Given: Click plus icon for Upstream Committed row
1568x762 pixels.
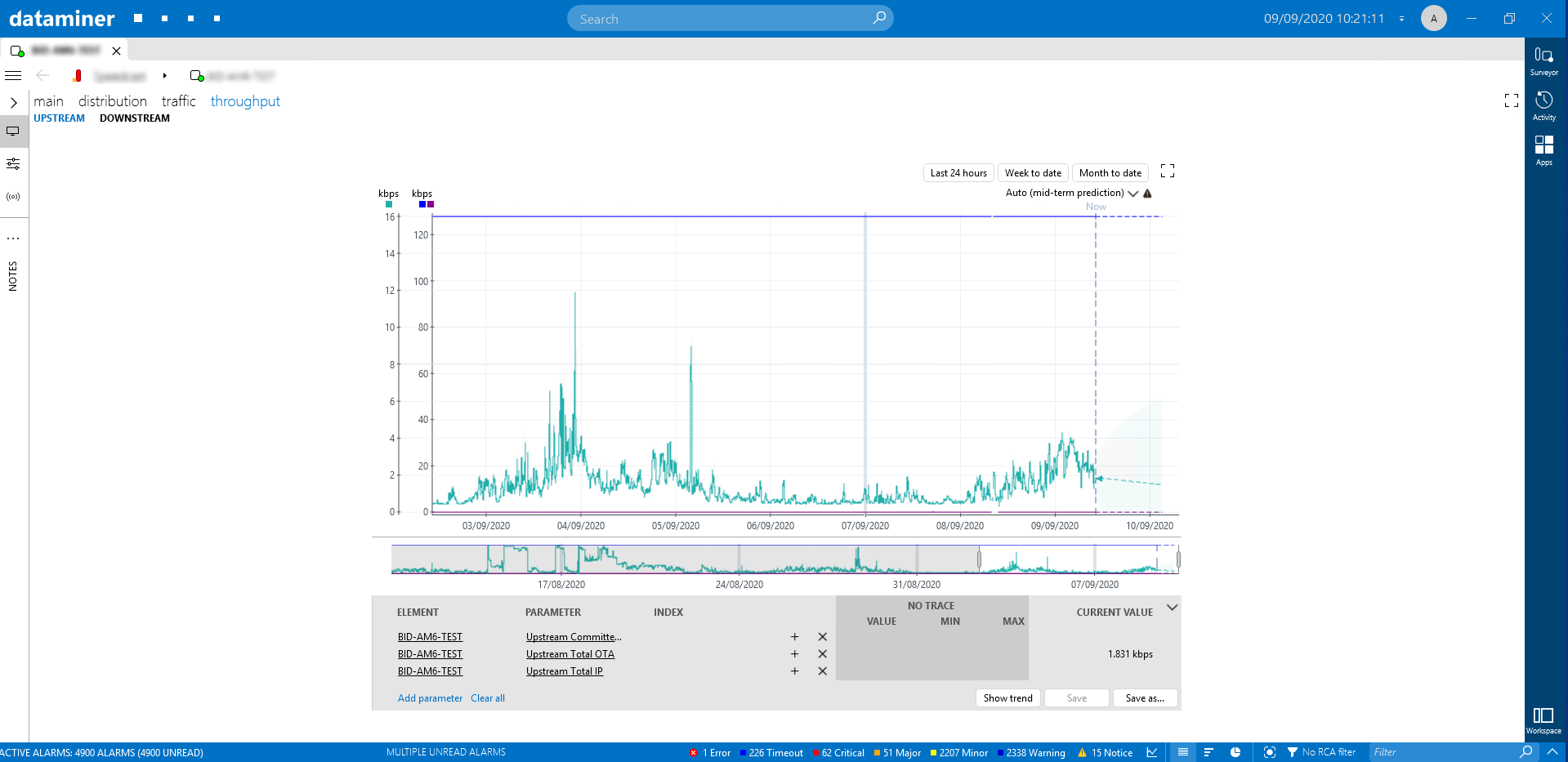Looking at the screenshot, I should point(794,637).
